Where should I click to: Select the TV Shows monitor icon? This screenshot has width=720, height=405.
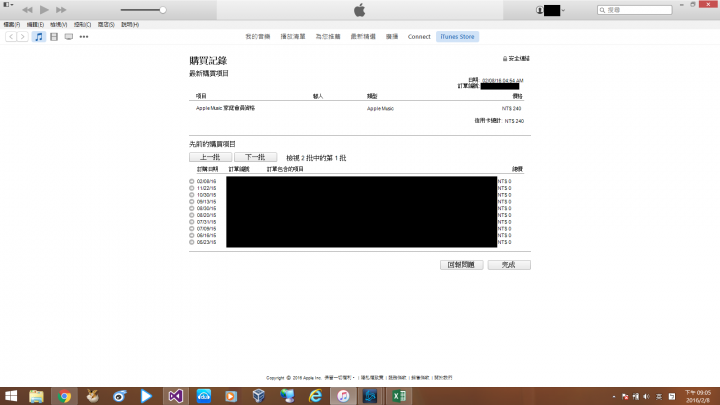pos(68,36)
